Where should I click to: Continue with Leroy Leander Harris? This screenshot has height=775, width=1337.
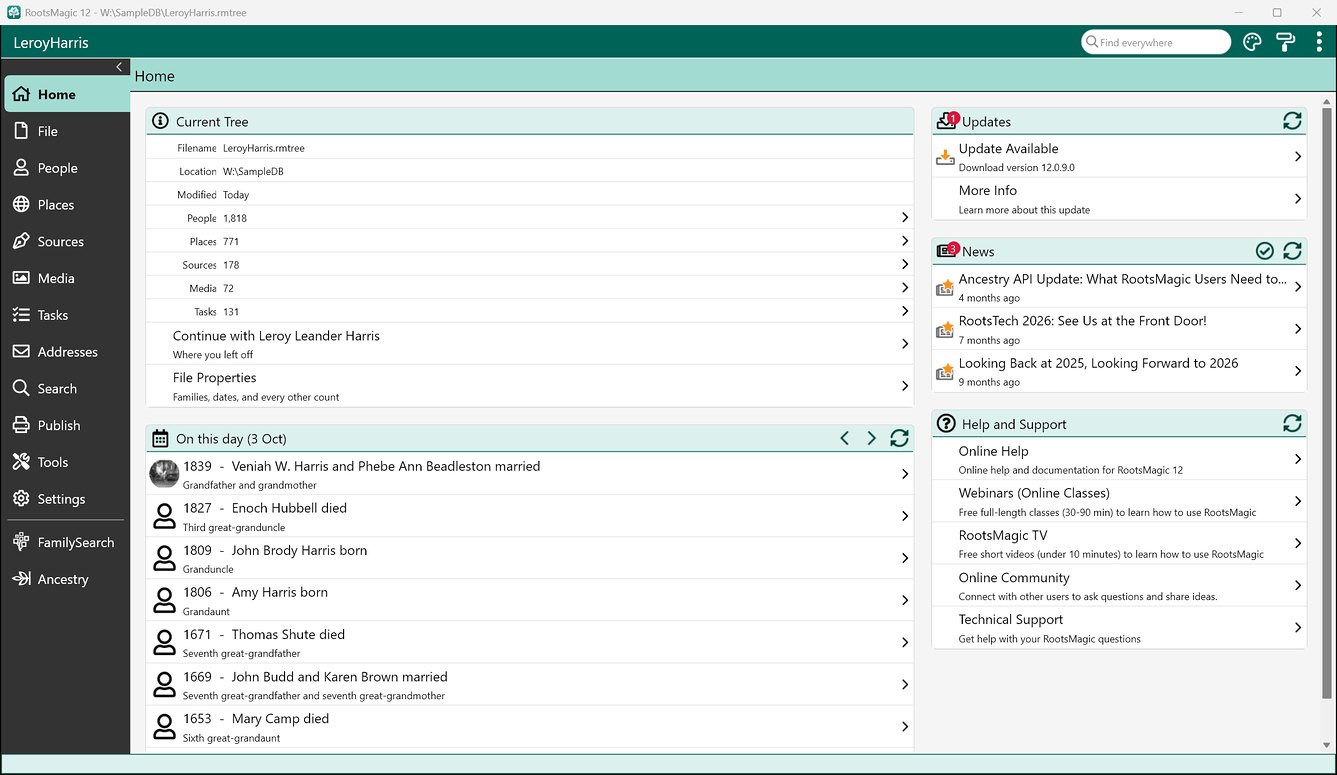point(530,344)
